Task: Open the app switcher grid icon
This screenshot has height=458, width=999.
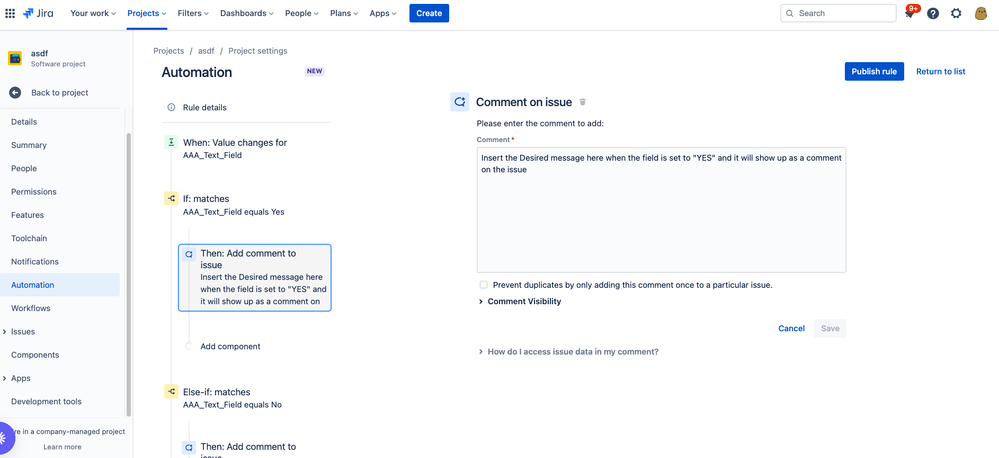Action: click(10, 13)
